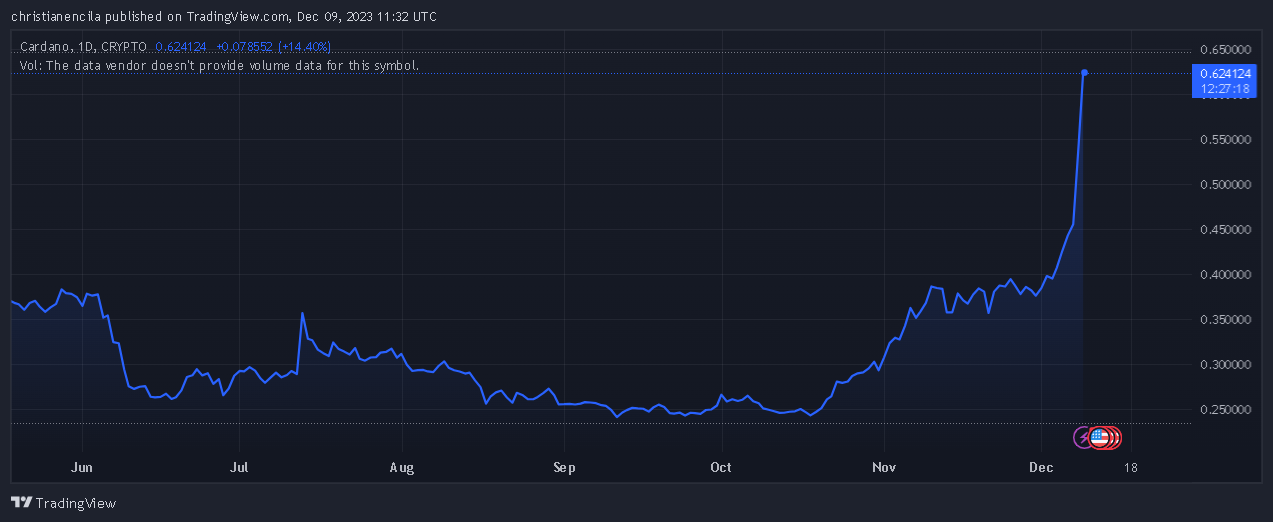The width and height of the screenshot is (1273, 522).
Task: Click the last price dot at the line's end
Action: (1084, 72)
